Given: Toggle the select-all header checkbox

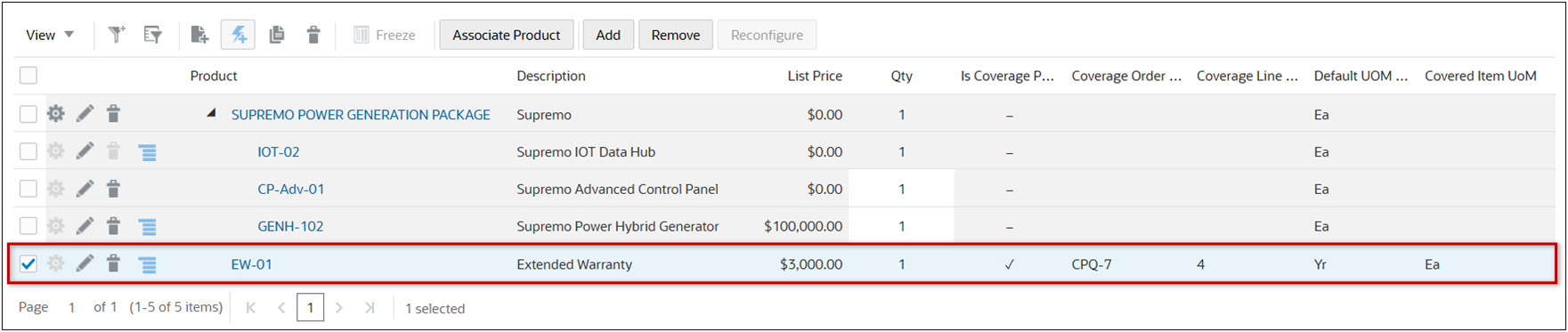Looking at the screenshot, I should [28, 76].
